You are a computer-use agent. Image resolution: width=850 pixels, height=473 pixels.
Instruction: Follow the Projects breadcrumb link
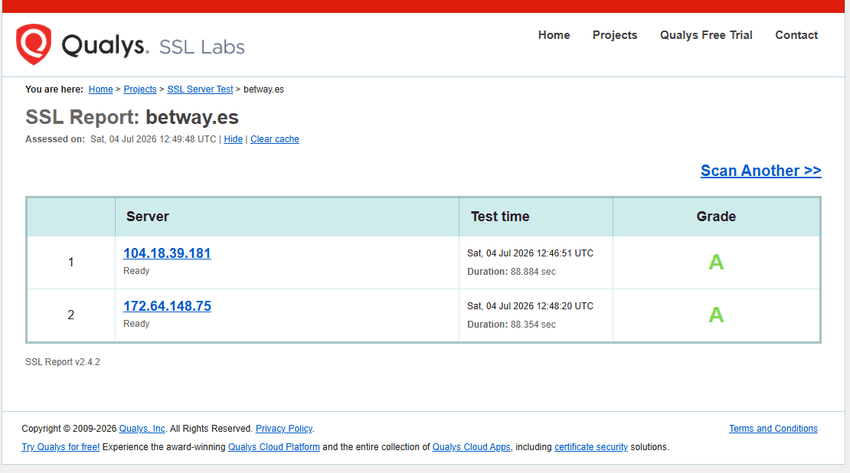[x=140, y=89]
